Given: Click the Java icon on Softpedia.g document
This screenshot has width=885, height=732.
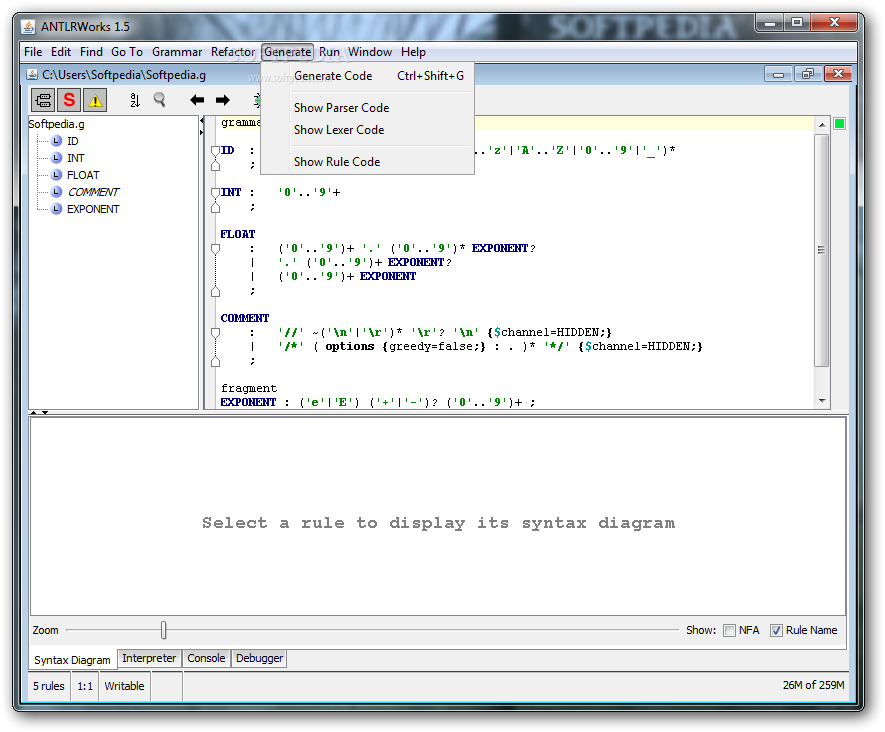Looking at the screenshot, I should [32, 74].
